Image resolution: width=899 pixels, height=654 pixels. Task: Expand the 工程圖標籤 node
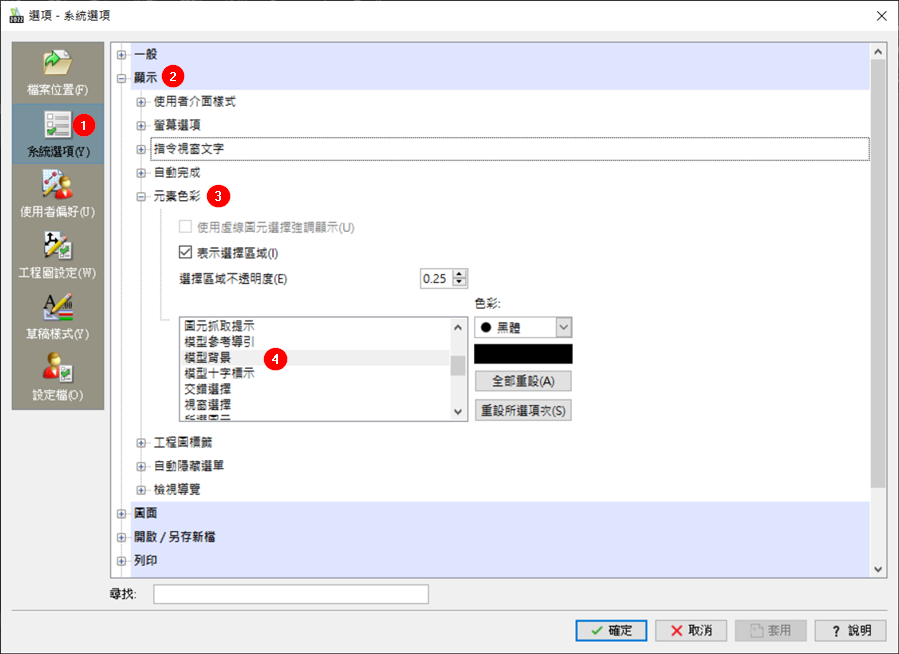coord(141,443)
